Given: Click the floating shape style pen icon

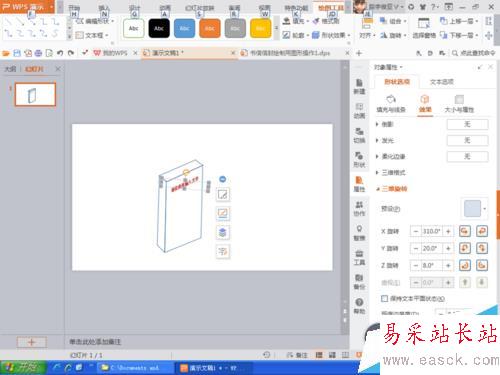Looking at the screenshot, I should click(x=223, y=195).
